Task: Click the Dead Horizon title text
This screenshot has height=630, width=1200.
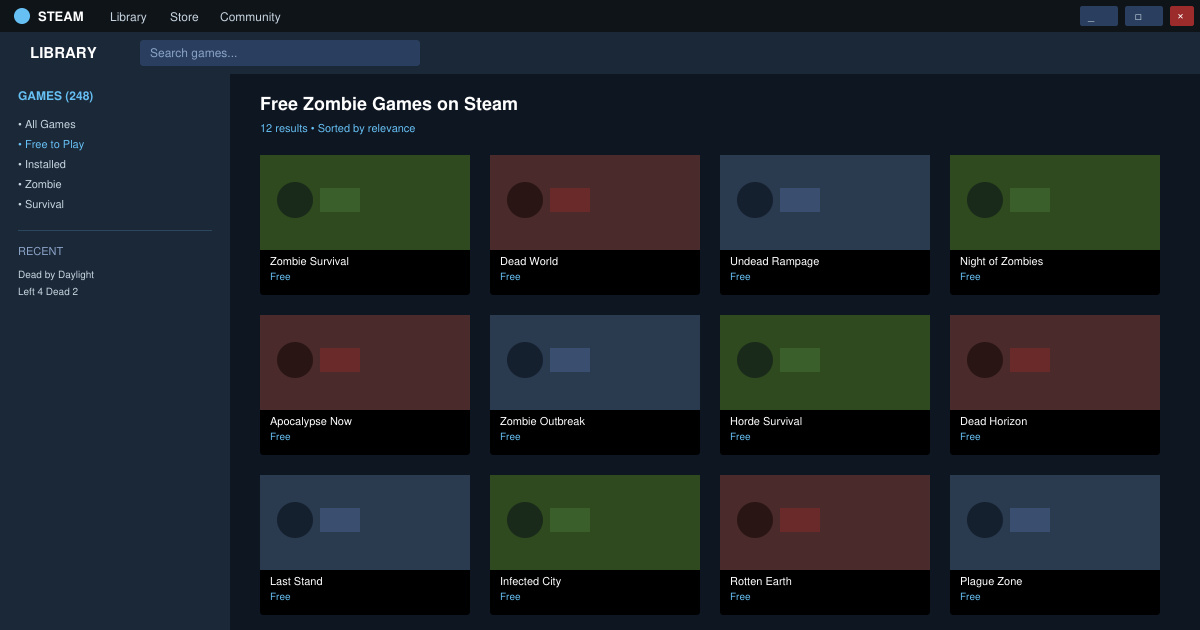Action: (993, 421)
